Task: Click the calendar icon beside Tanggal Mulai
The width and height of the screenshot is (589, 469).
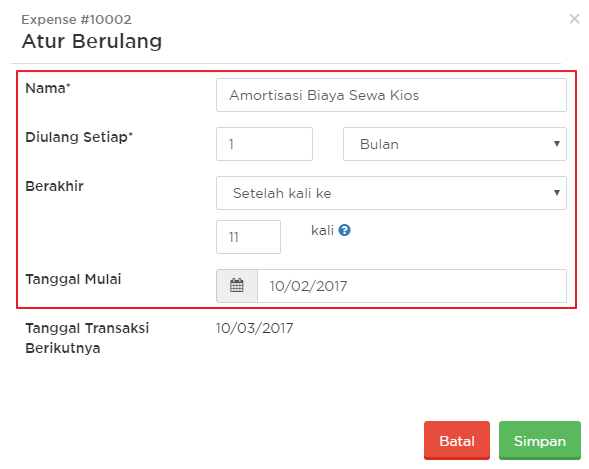Action: (x=237, y=286)
